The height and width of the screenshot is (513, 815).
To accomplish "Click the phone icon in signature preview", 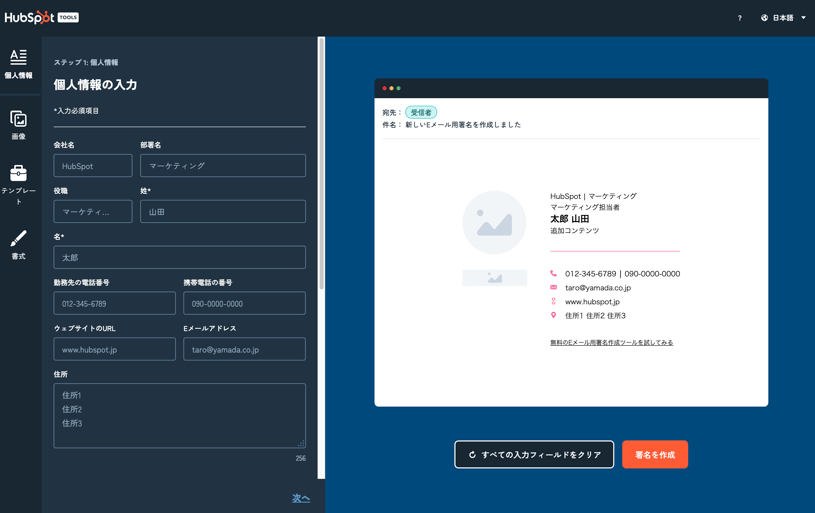I will 554,273.
